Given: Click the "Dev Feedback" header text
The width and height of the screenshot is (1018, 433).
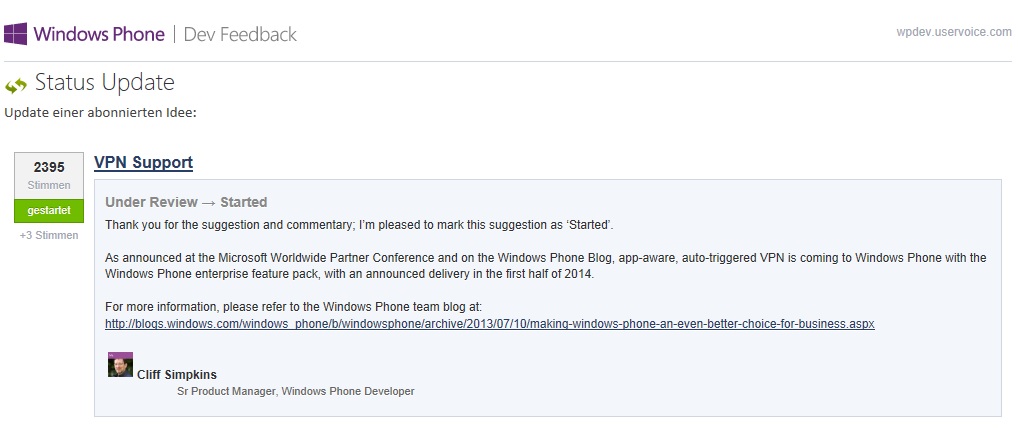Looking at the screenshot, I should pyautogui.click(x=240, y=34).
